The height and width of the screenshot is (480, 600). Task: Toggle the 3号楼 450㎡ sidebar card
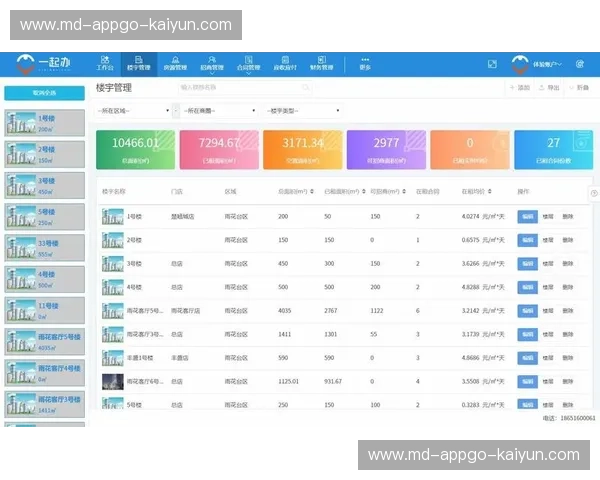(x=44, y=185)
